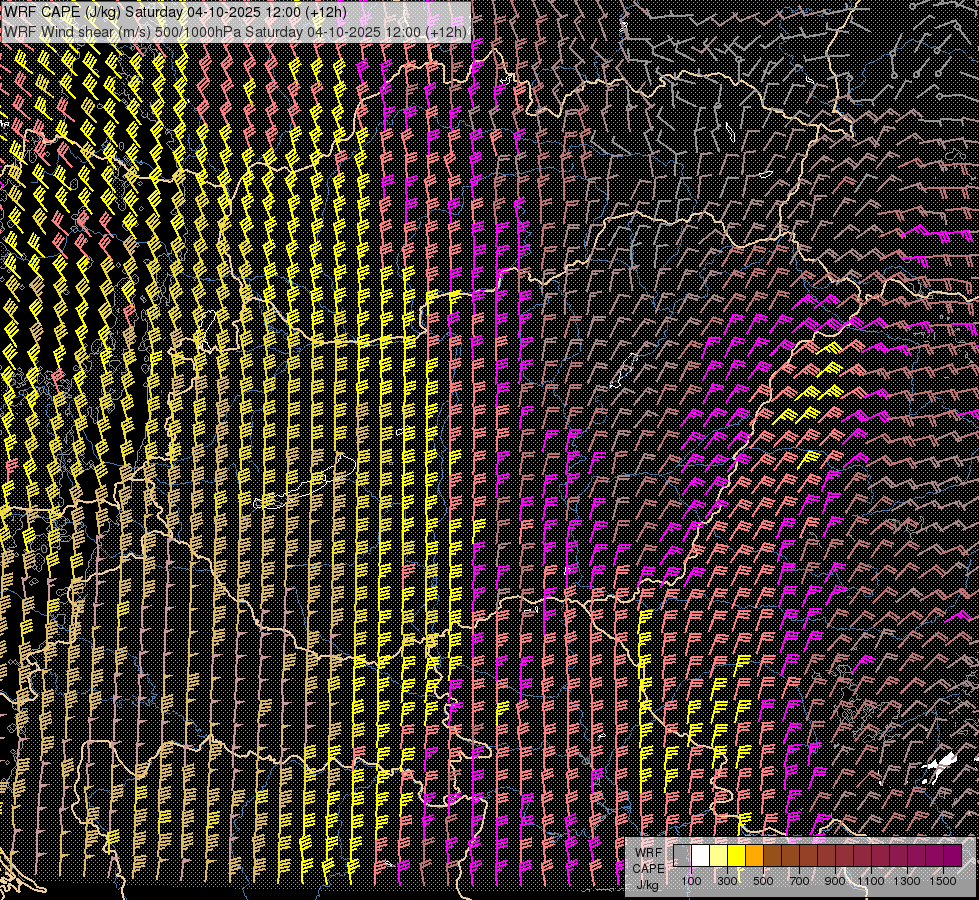Click the 900 legend scale label

click(835, 880)
